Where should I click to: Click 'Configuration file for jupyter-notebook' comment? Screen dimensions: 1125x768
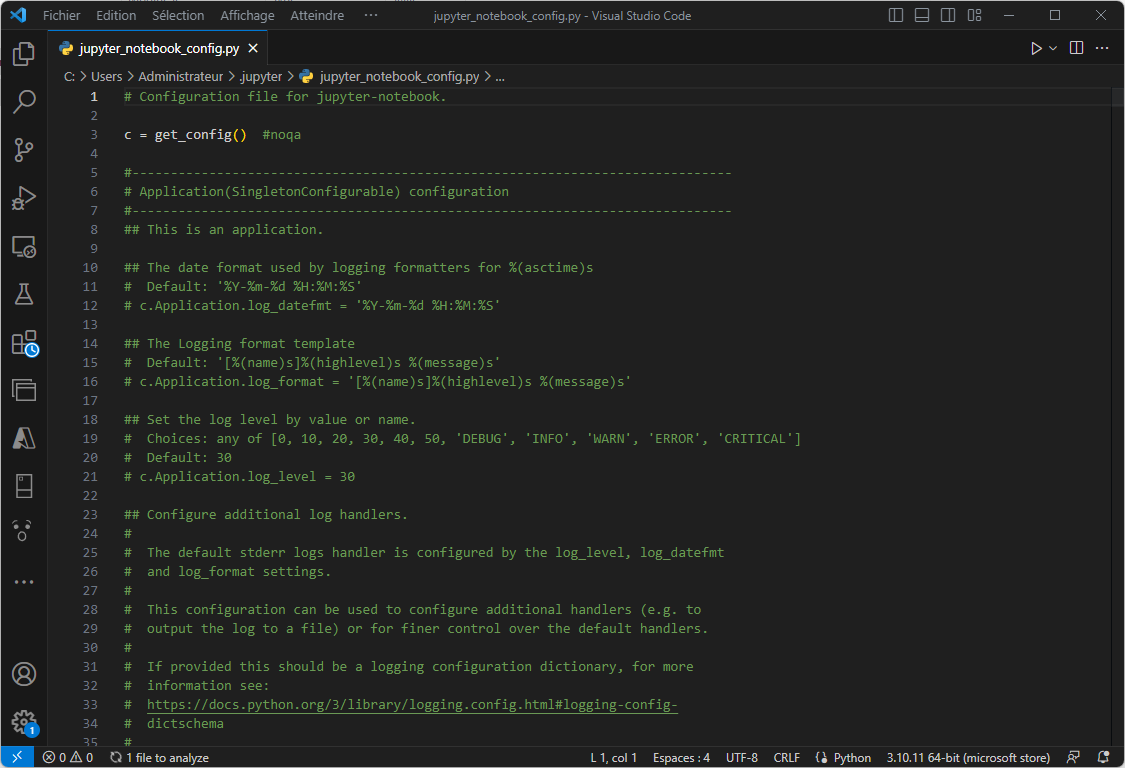pos(285,97)
